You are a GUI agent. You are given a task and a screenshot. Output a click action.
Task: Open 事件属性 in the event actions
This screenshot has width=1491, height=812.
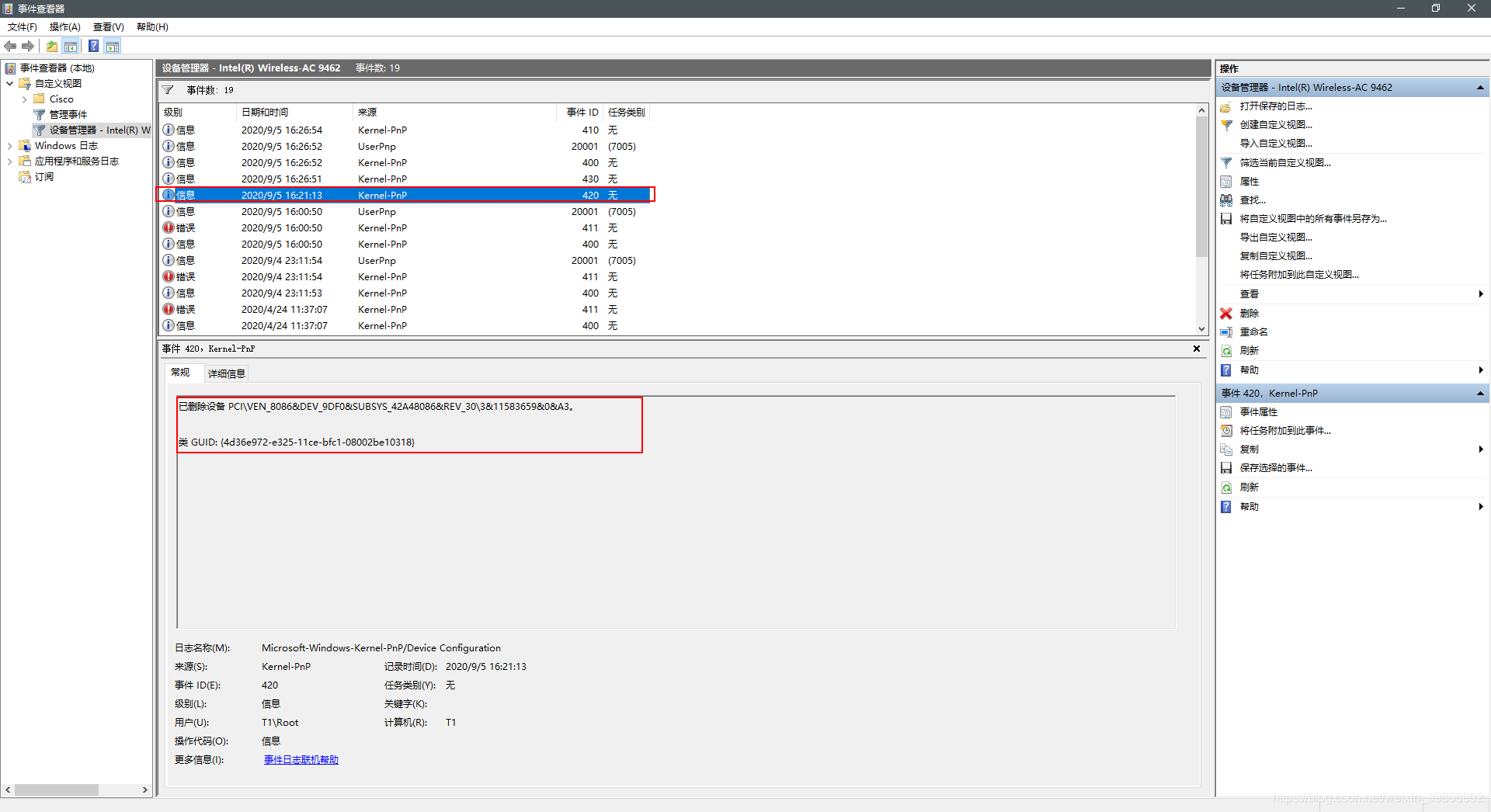point(1258,412)
